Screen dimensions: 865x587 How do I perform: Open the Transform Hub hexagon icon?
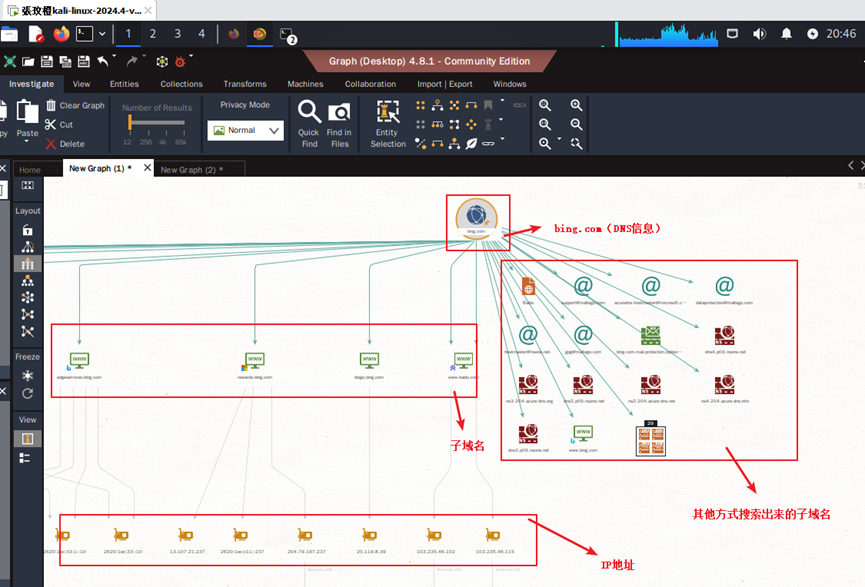click(x=162, y=61)
